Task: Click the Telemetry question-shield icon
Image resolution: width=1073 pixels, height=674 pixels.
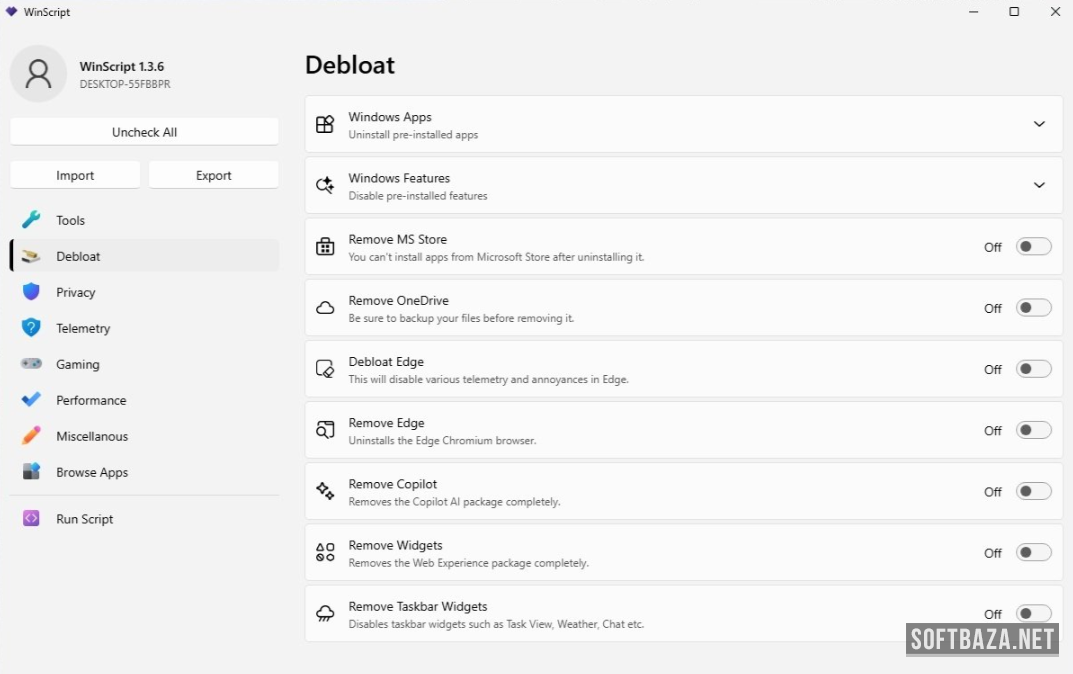Action: click(31, 328)
